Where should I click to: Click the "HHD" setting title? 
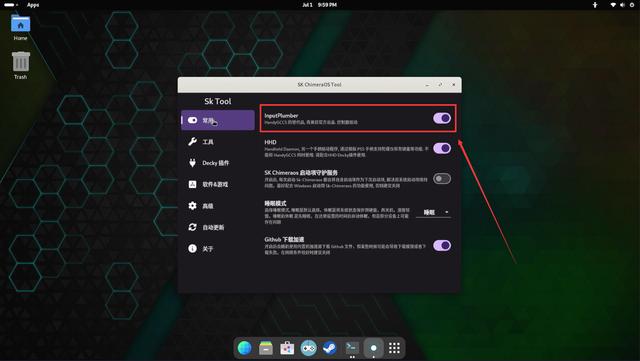[270, 142]
